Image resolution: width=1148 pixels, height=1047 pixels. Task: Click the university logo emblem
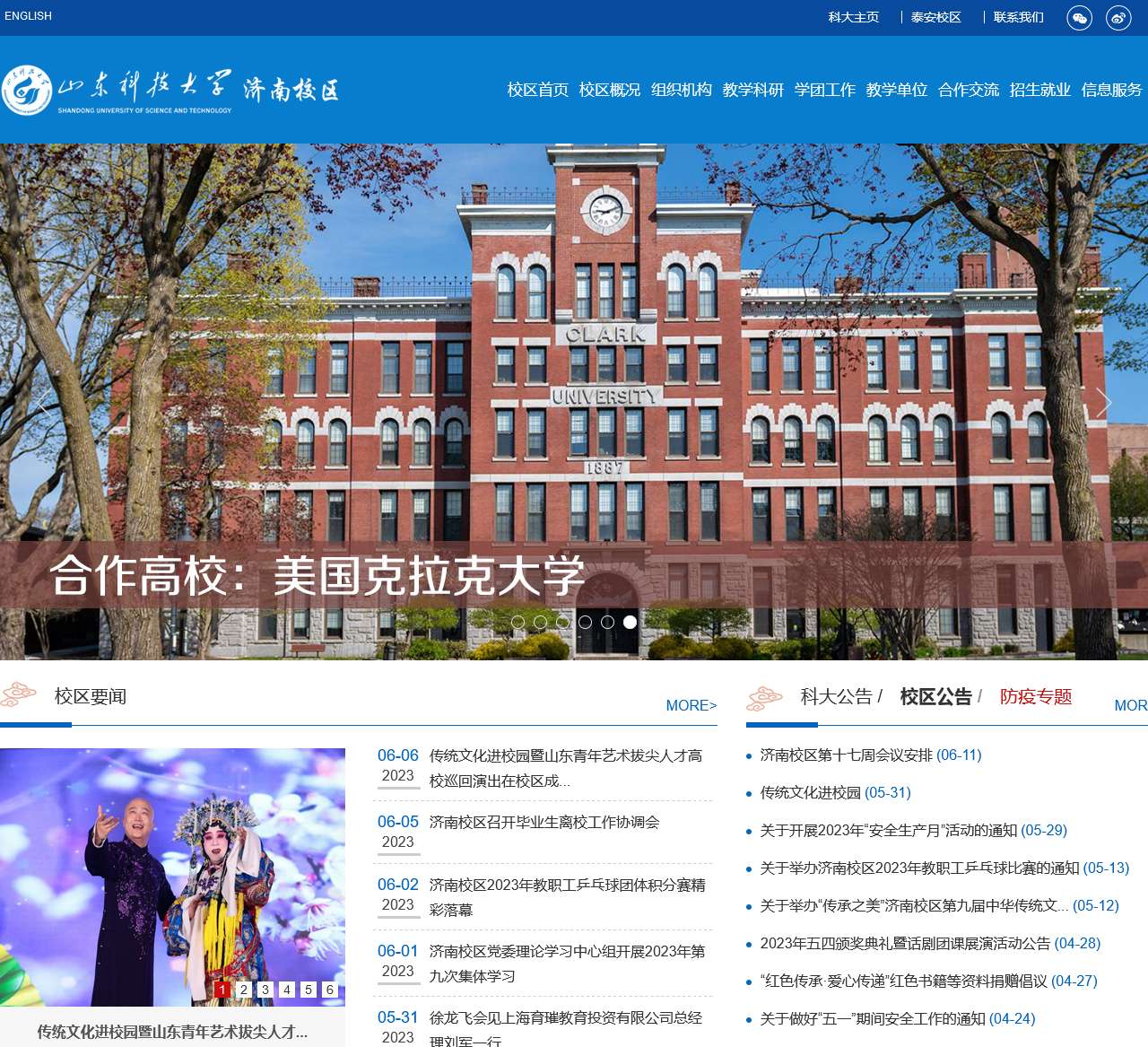coord(26,90)
